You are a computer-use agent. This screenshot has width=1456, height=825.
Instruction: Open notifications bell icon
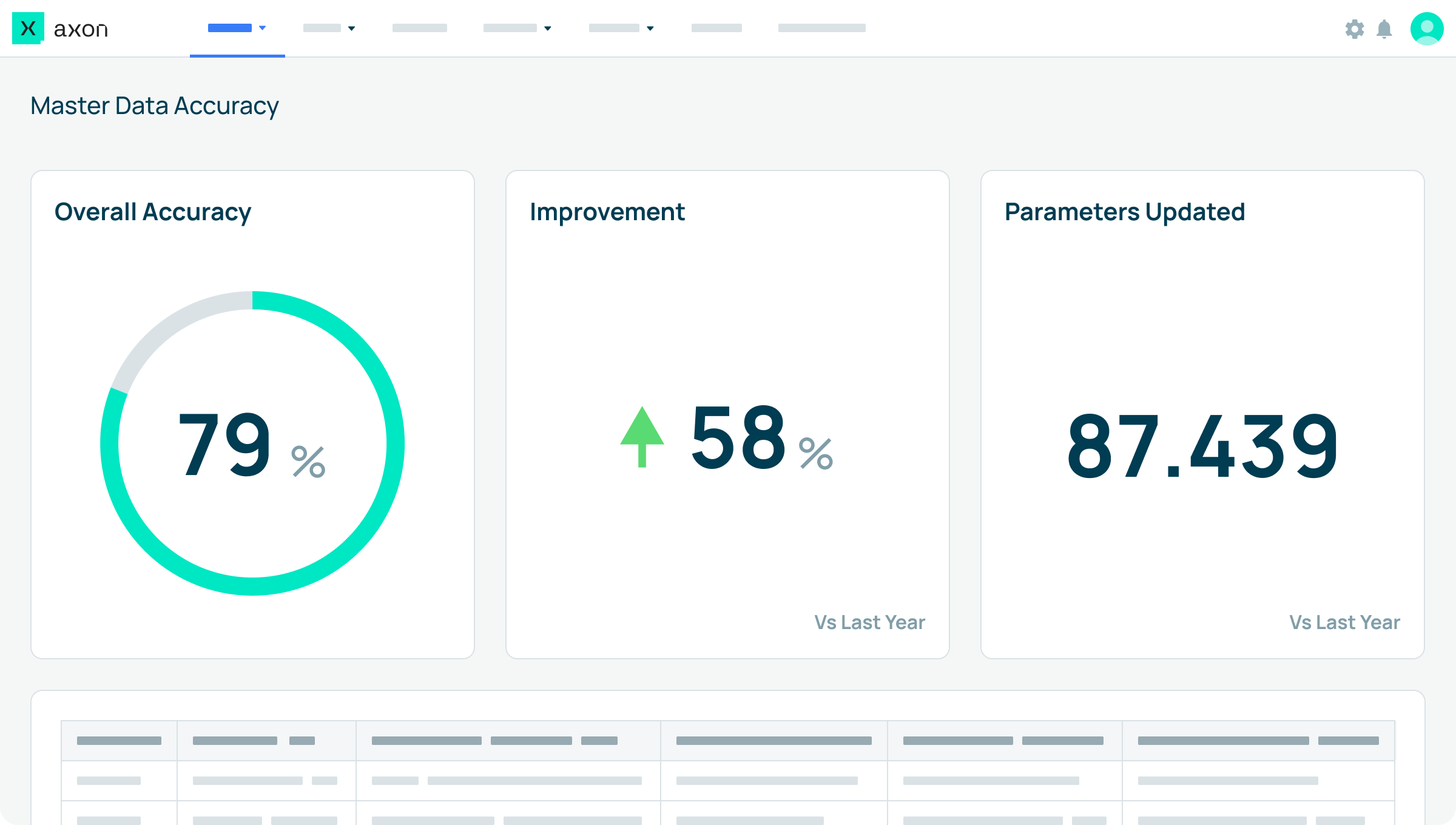[1384, 29]
